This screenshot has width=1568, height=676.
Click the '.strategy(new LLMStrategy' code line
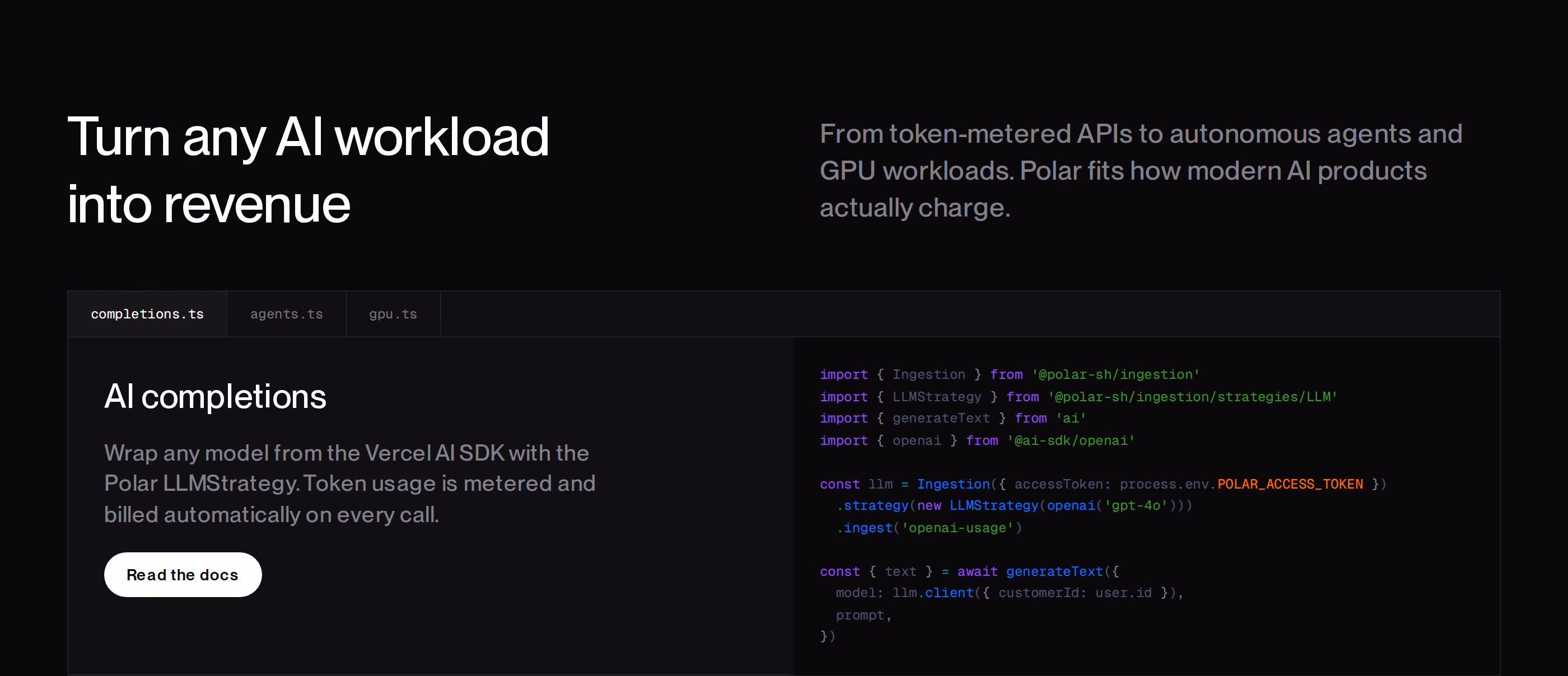1014,506
